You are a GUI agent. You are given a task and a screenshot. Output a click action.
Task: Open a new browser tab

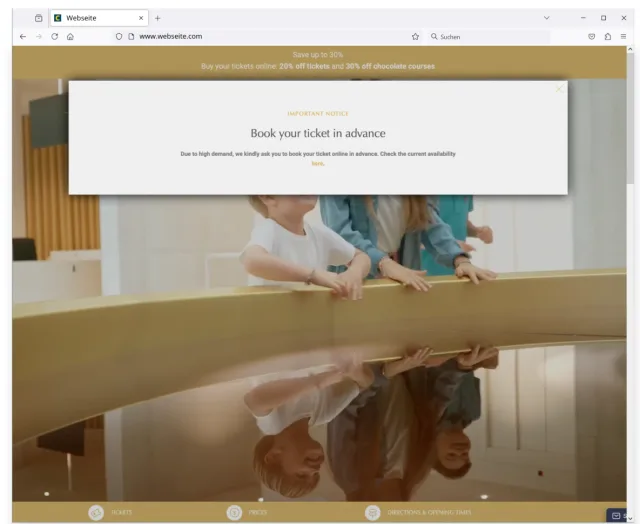[158, 18]
